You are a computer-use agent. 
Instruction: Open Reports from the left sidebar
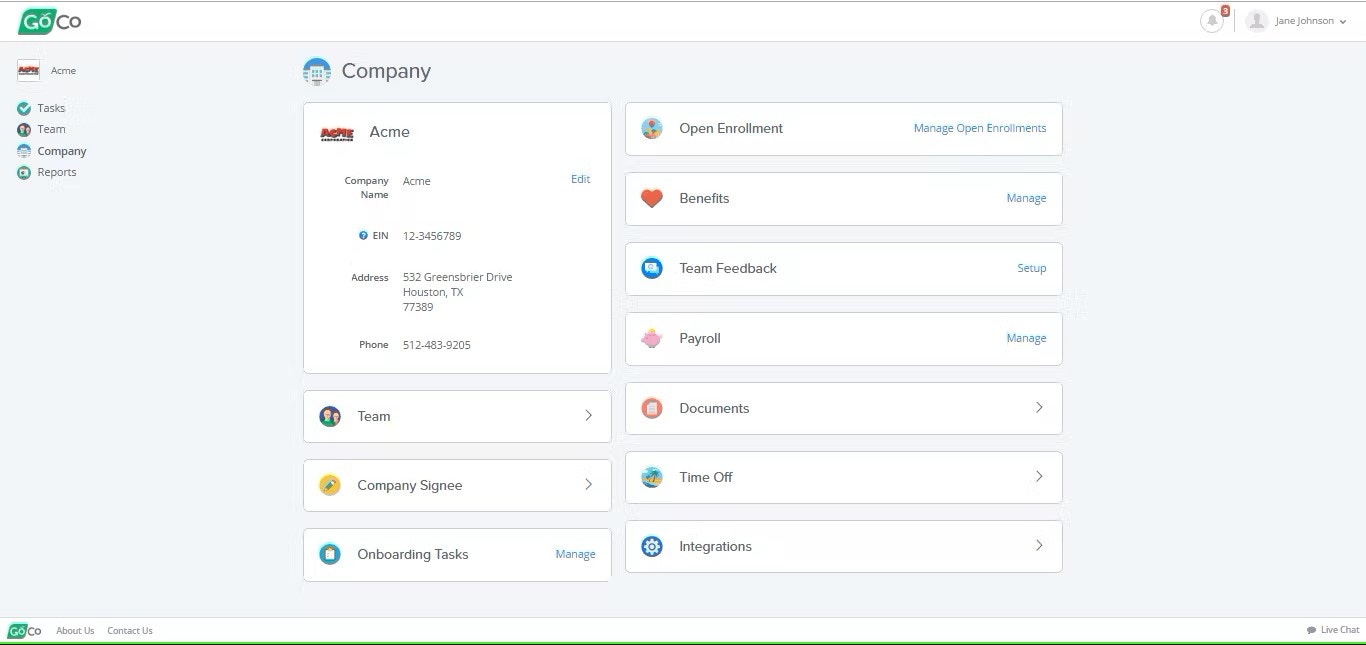point(56,171)
